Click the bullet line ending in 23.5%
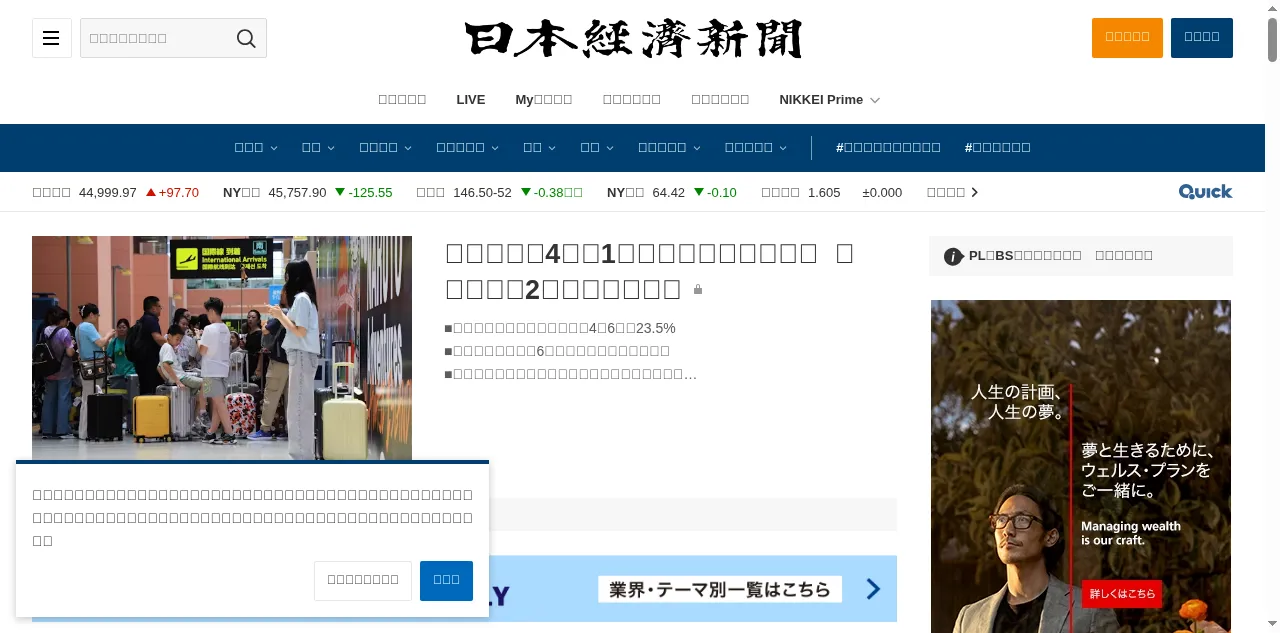 point(560,328)
